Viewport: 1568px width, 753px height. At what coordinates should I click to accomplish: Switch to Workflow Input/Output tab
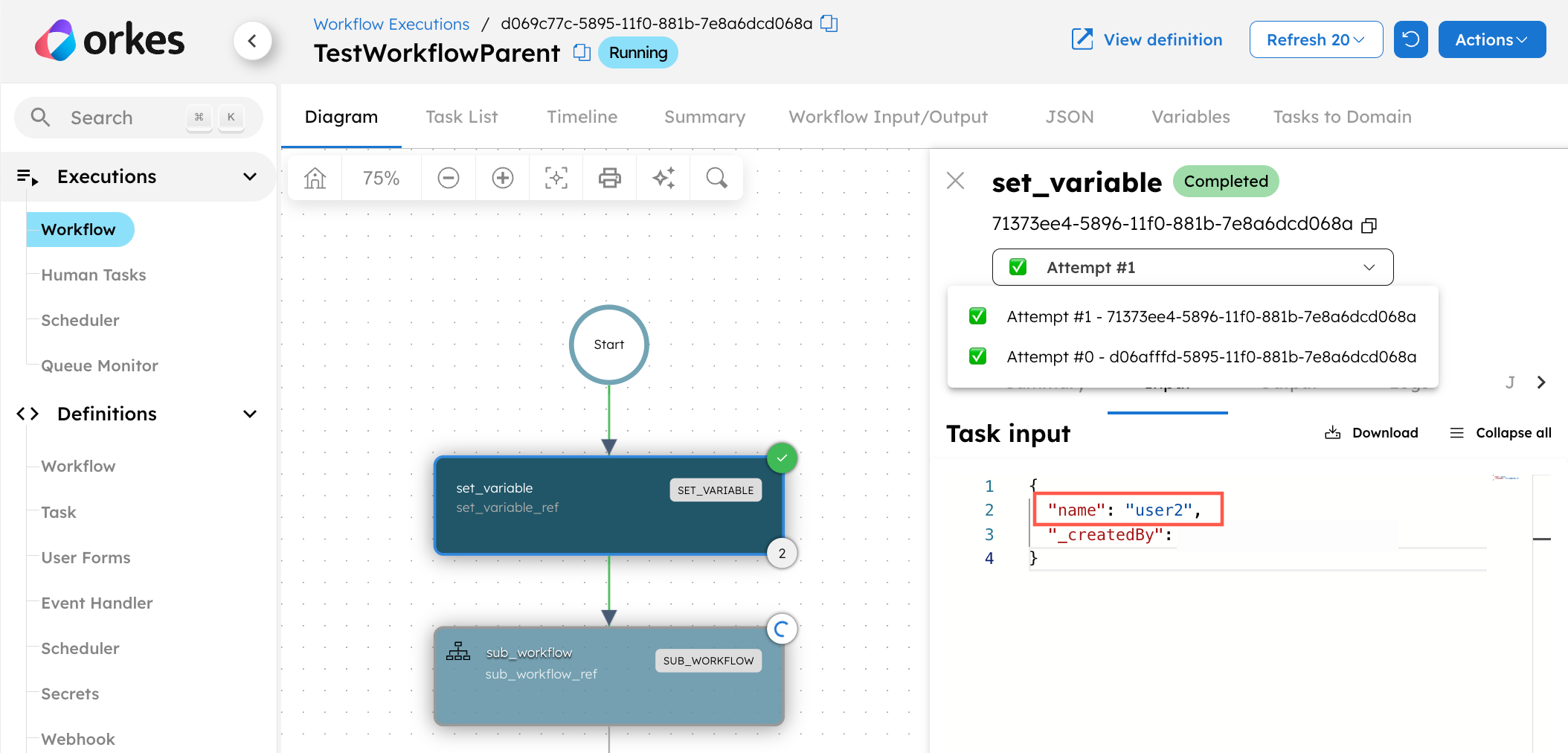(x=888, y=117)
